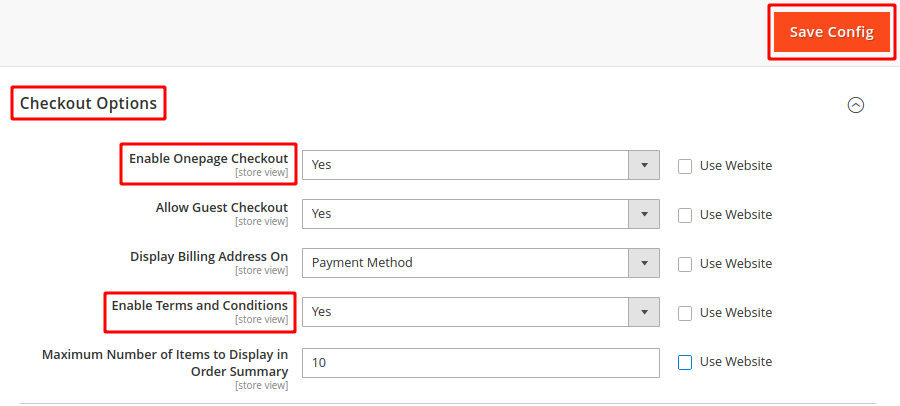Screen dimensions: 900x406
Task: Click the Enable Onepage Checkout label
Action: [208, 158]
